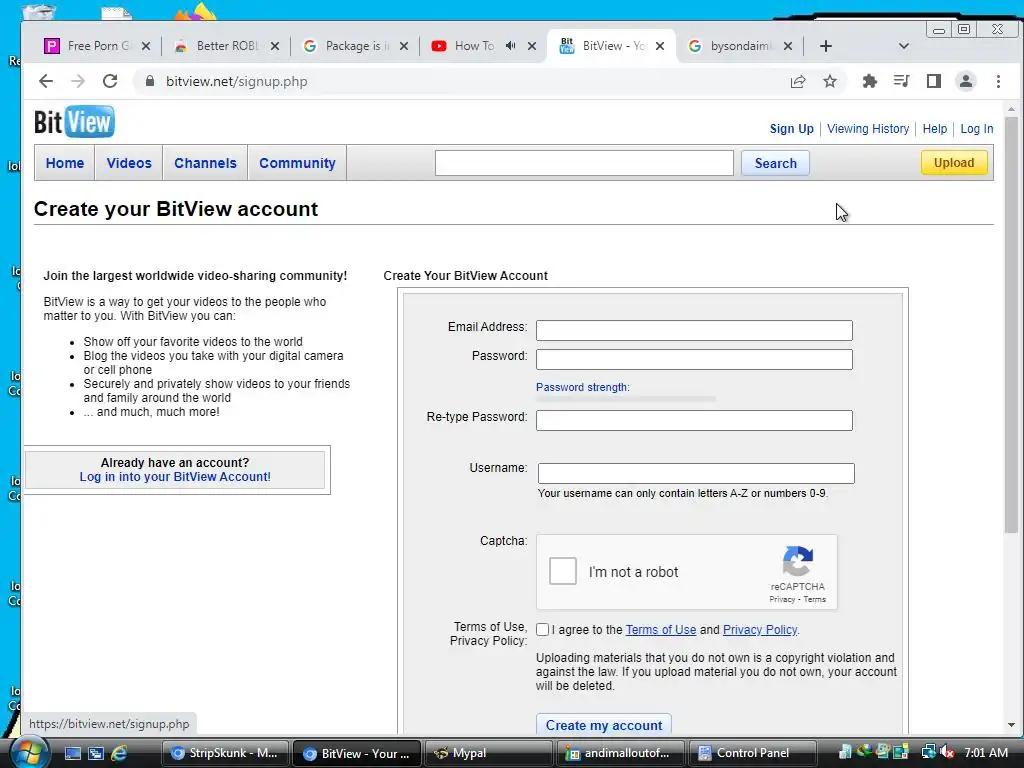Image resolution: width=1024 pixels, height=768 pixels.
Task: Click the BitView logo
Action: click(74, 121)
